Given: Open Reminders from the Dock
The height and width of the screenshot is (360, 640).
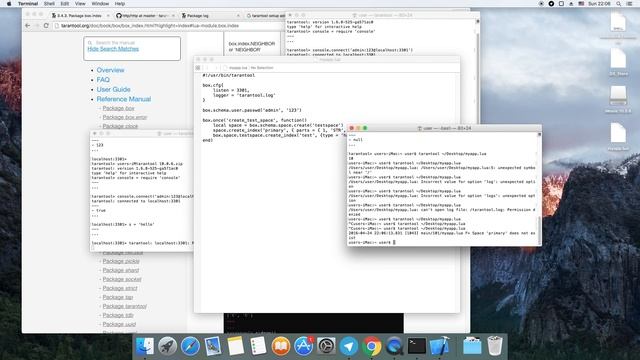Looking at the screenshot, I should [258, 346].
